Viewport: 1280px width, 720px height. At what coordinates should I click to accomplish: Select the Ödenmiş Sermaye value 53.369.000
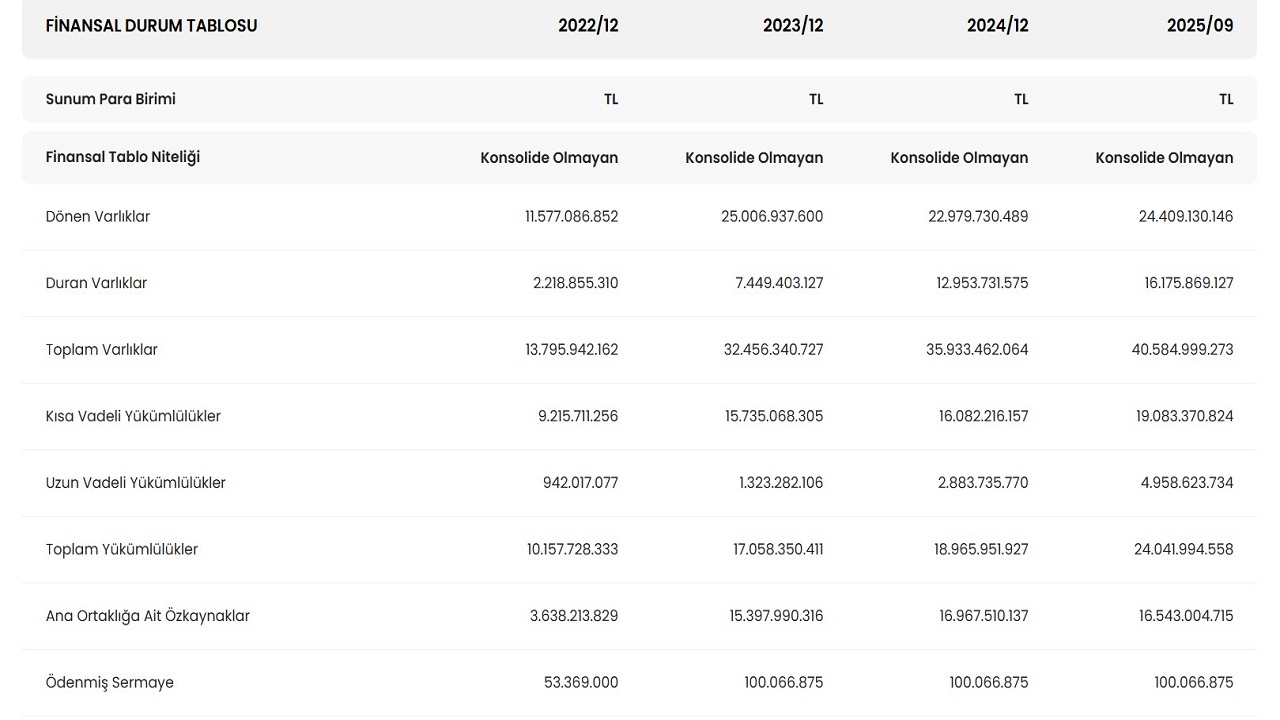point(579,683)
